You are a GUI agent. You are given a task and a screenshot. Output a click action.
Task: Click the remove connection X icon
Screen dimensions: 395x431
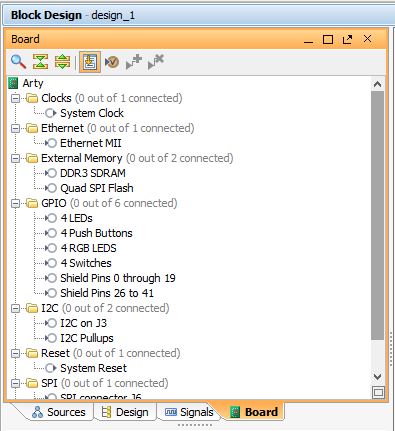click(x=156, y=62)
